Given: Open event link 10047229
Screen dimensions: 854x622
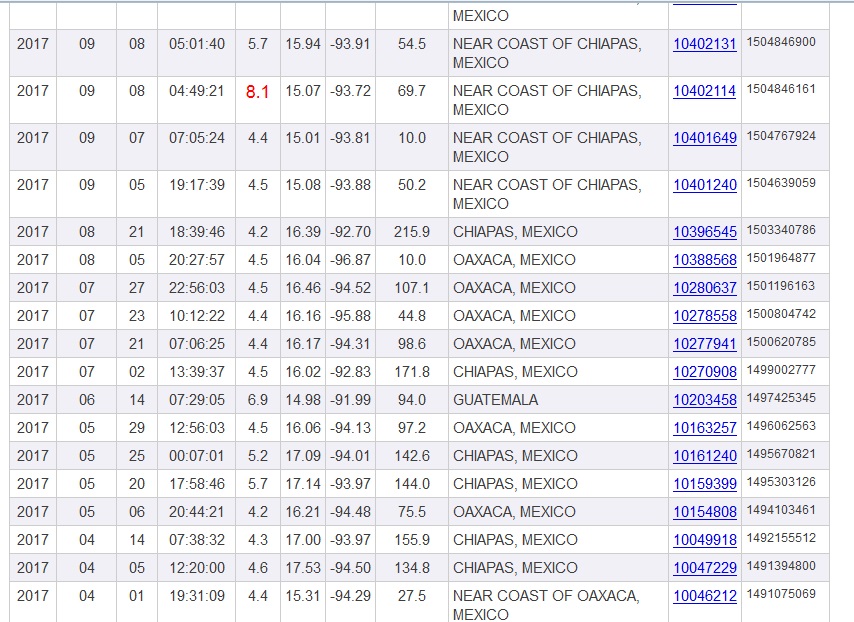Looking at the screenshot, I should [705, 568].
